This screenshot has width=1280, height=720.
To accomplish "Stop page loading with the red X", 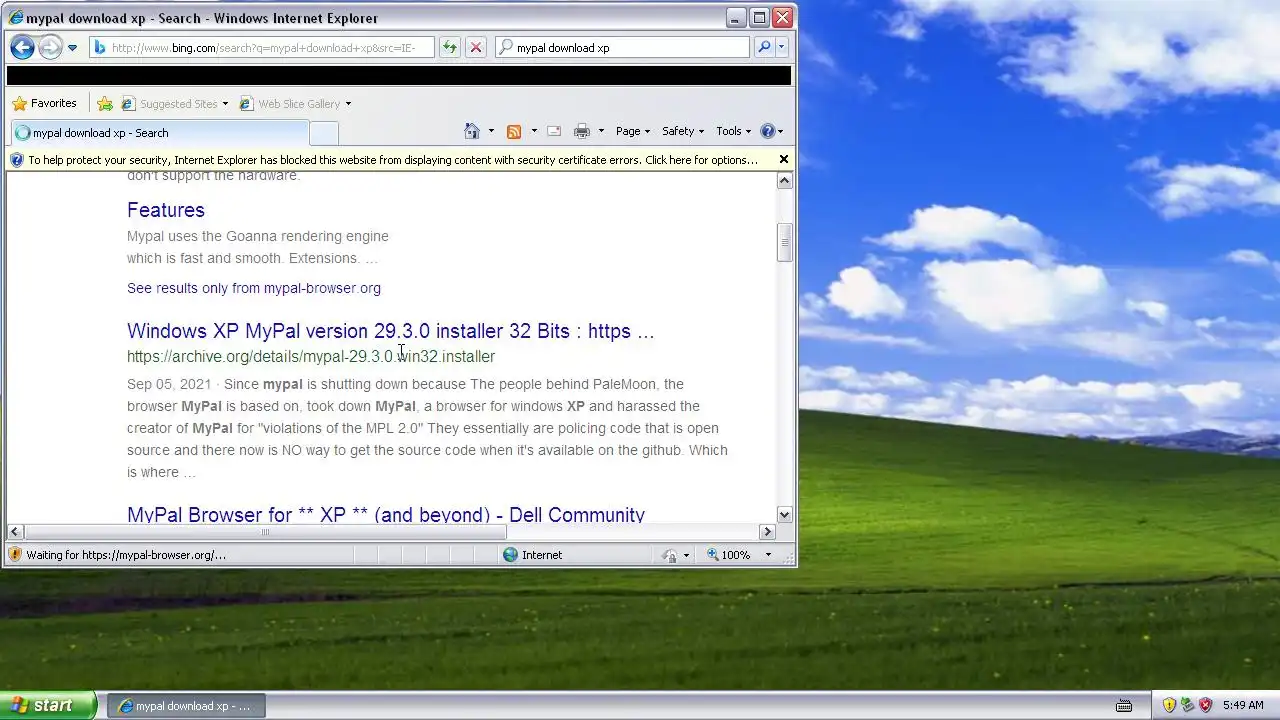I will (x=476, y=47).
